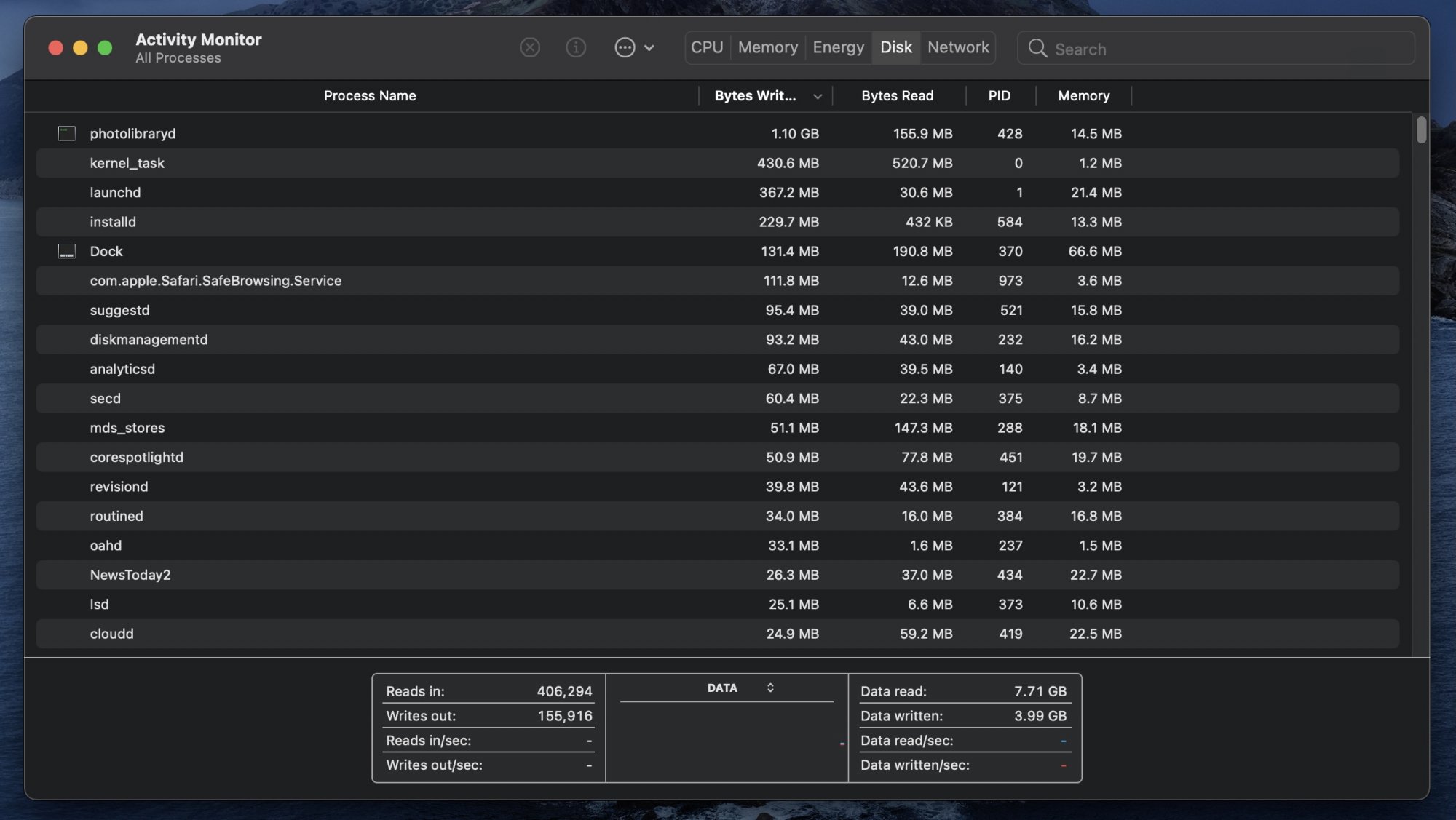This screenshot has height=820, width=1456.
Task: Click the ellipsis more options icon
Action: pyautogui.click(x=625, y=48)
